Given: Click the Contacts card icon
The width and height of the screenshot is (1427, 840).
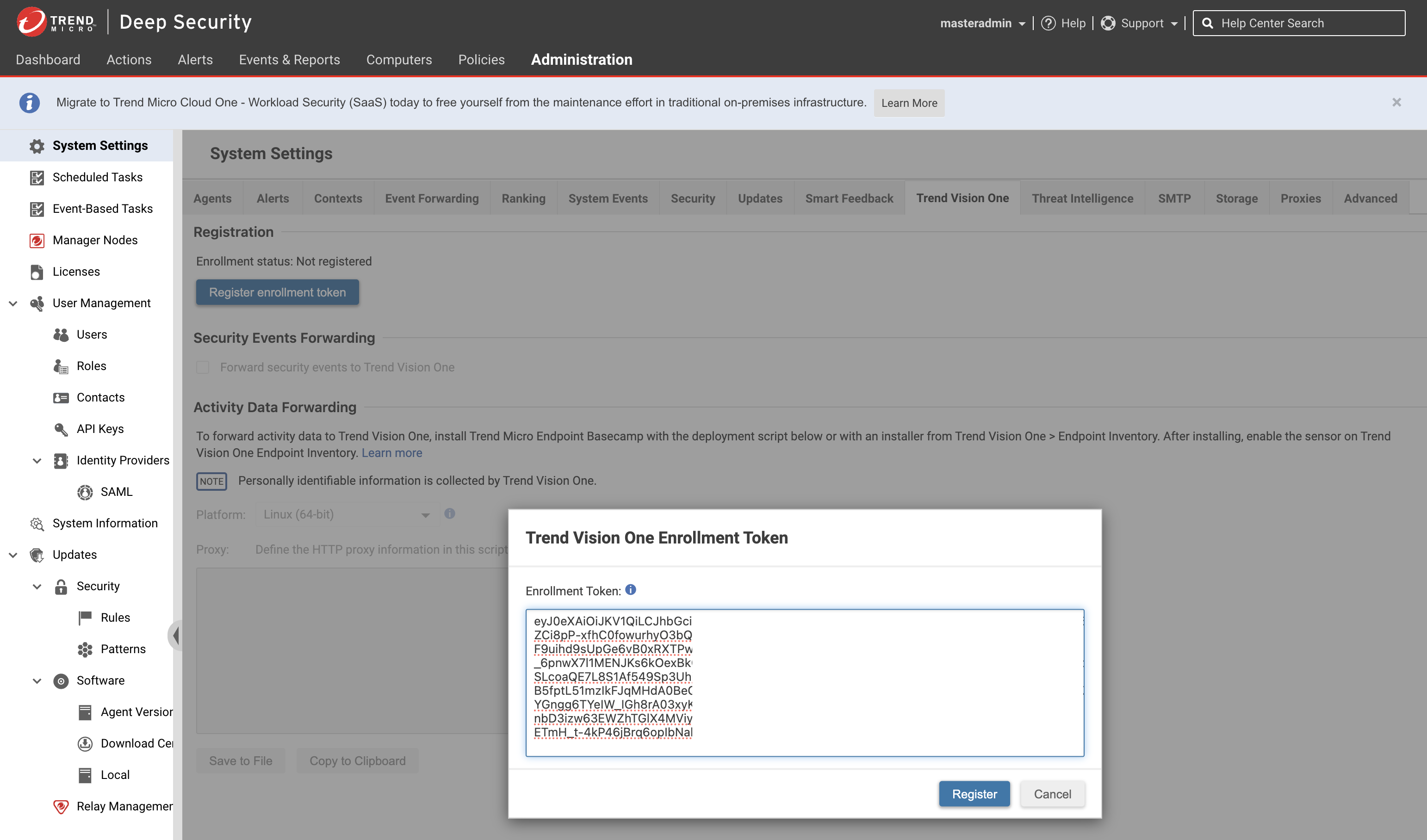Looking at the screenshot, I should [61, 398].
